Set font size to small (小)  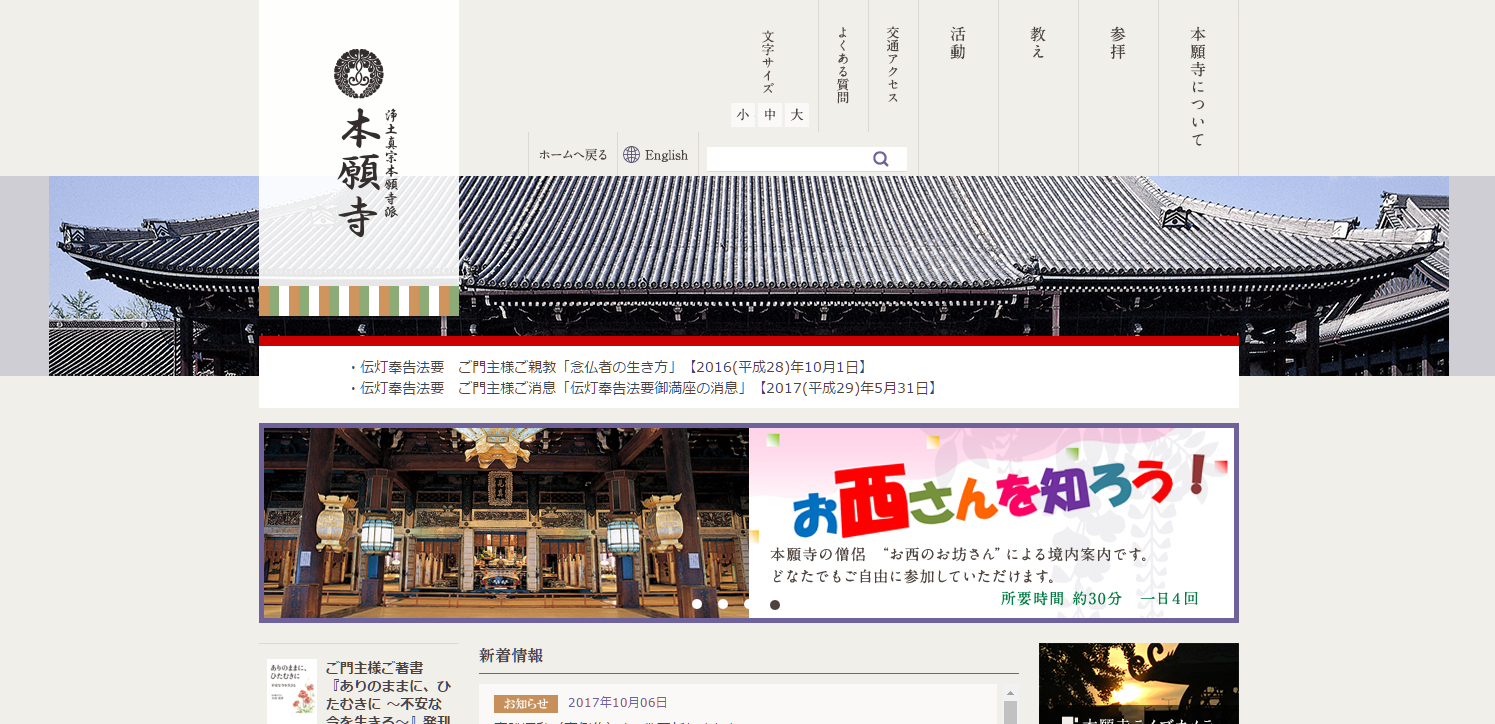[x=743, y=115]
